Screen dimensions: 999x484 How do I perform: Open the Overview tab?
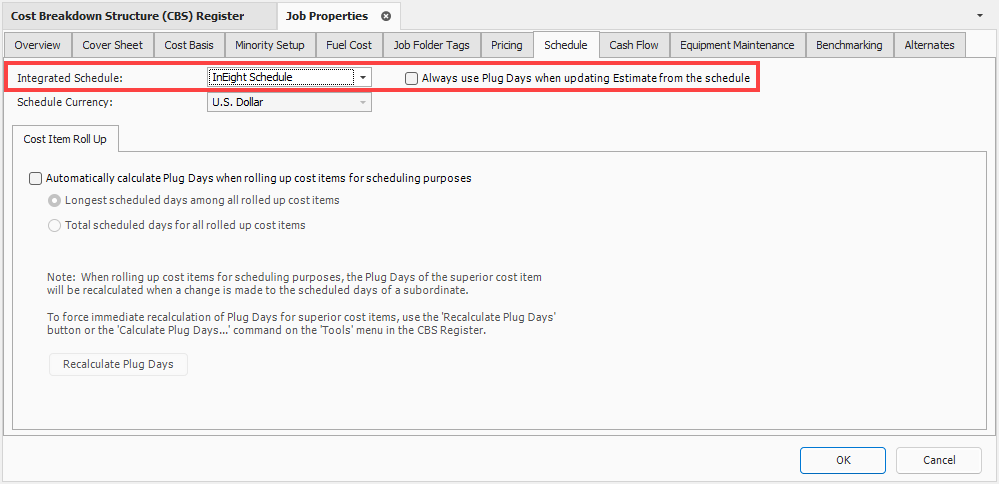tap(37, 45)
